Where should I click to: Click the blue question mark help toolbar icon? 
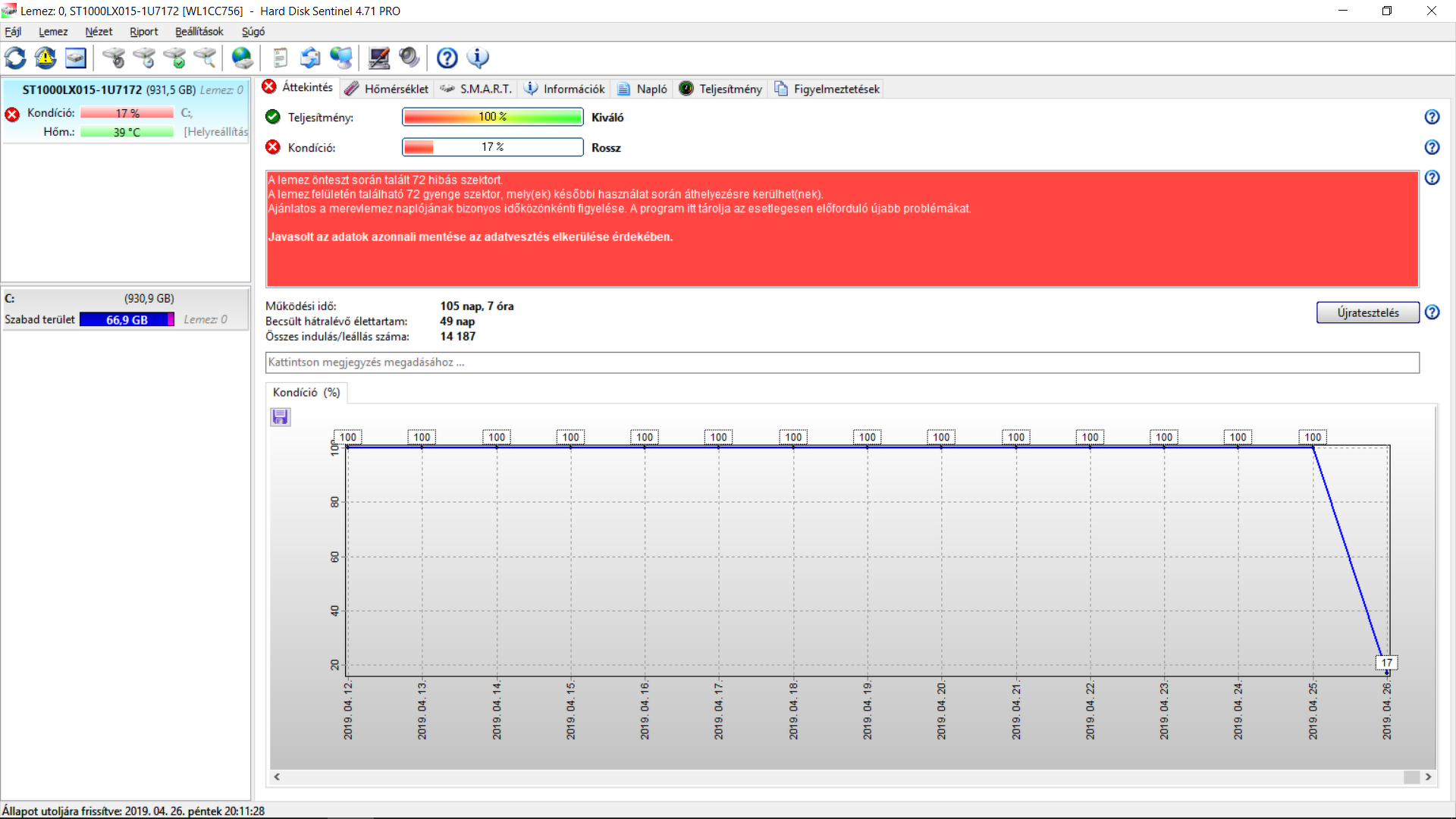447,58
